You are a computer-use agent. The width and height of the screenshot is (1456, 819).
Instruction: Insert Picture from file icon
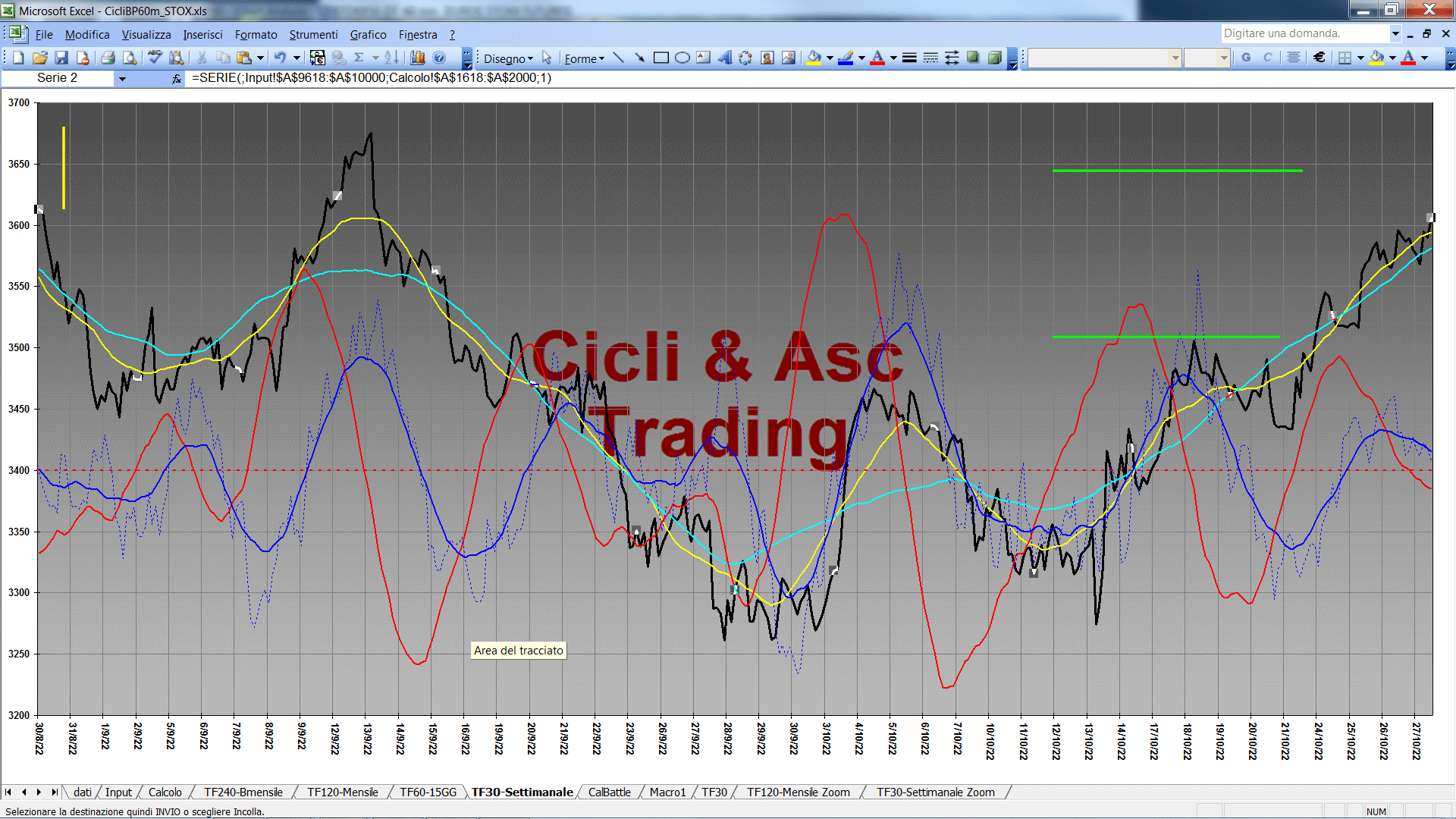click(788, 58)
